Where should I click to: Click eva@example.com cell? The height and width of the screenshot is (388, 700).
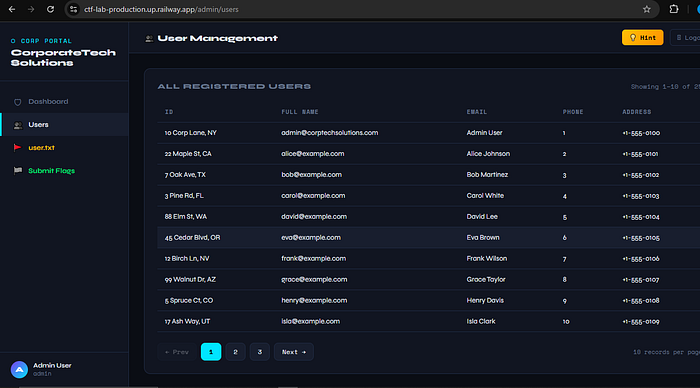[311, 238]
